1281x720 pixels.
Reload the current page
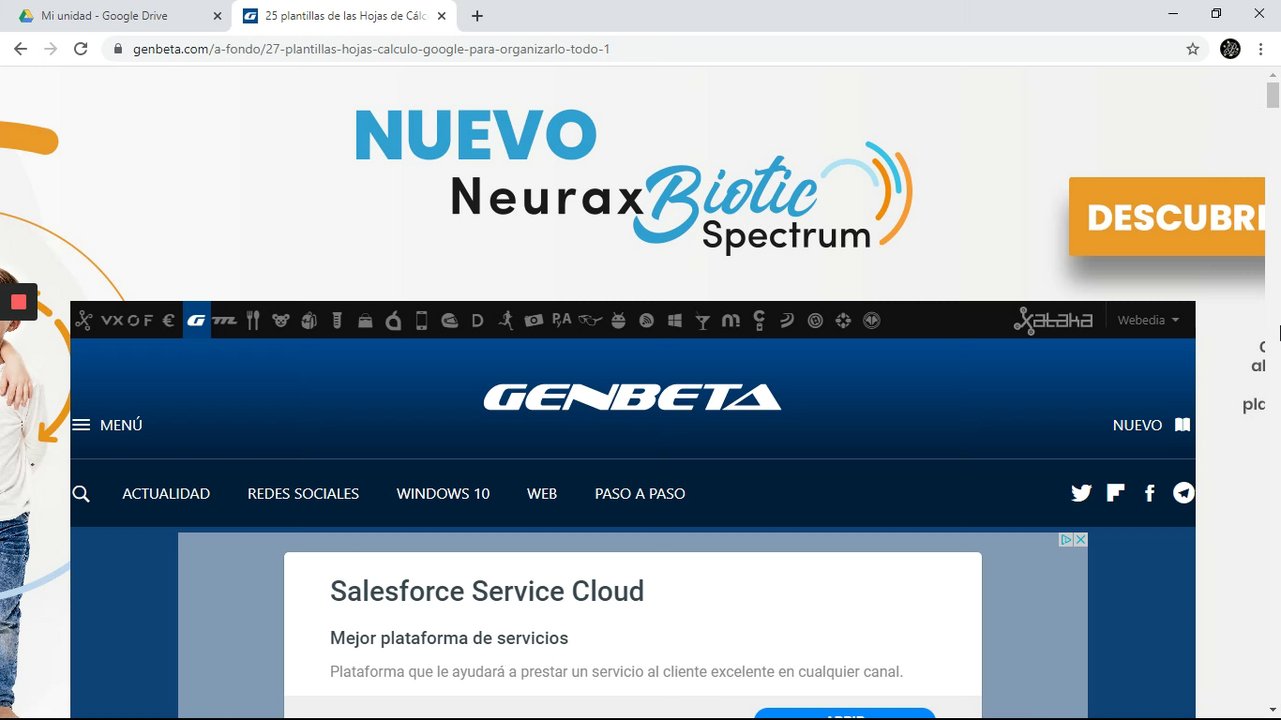tap(81, 49)
